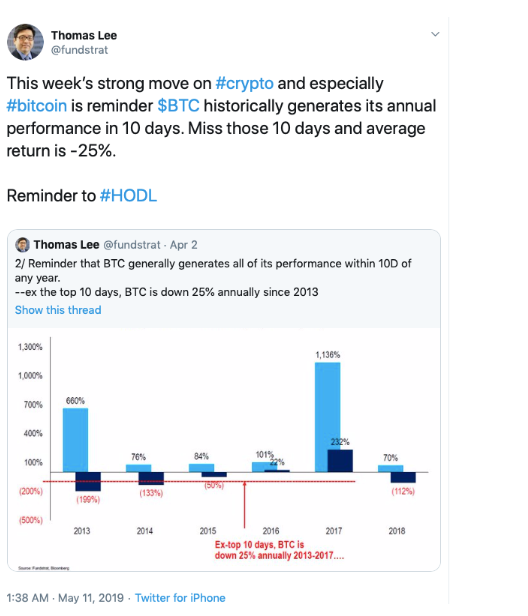Open the BTC performance chart image
The image size is (528, 616).
(x=224, y=449)
